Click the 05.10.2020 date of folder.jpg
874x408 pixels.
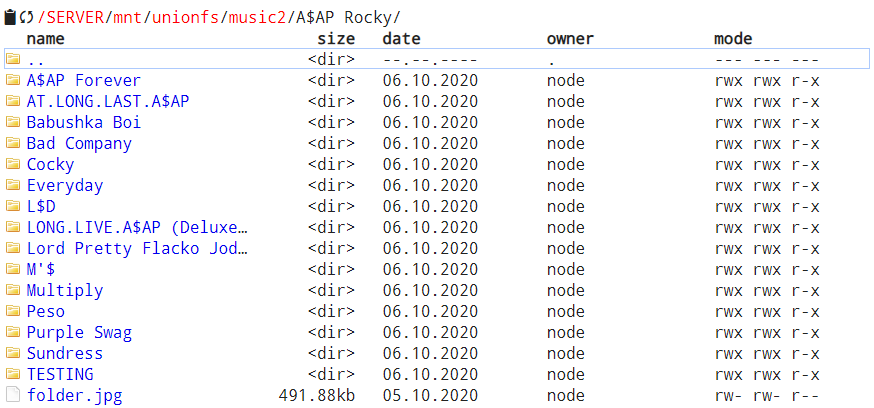tap(430, 395)
